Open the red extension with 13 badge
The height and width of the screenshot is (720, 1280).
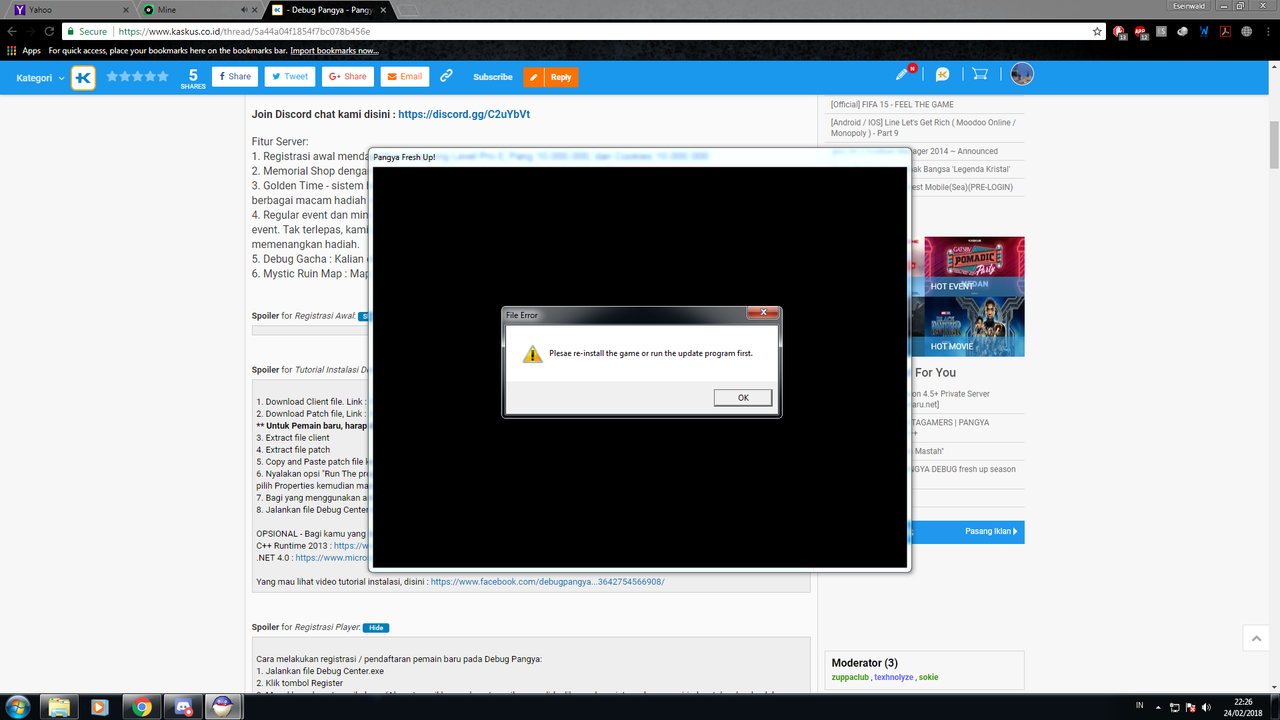(1119, 32)
